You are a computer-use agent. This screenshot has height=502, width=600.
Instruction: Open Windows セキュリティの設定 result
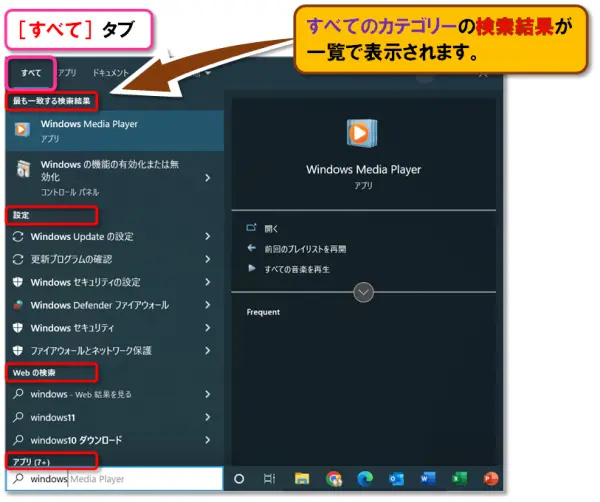tap(115, 282)
